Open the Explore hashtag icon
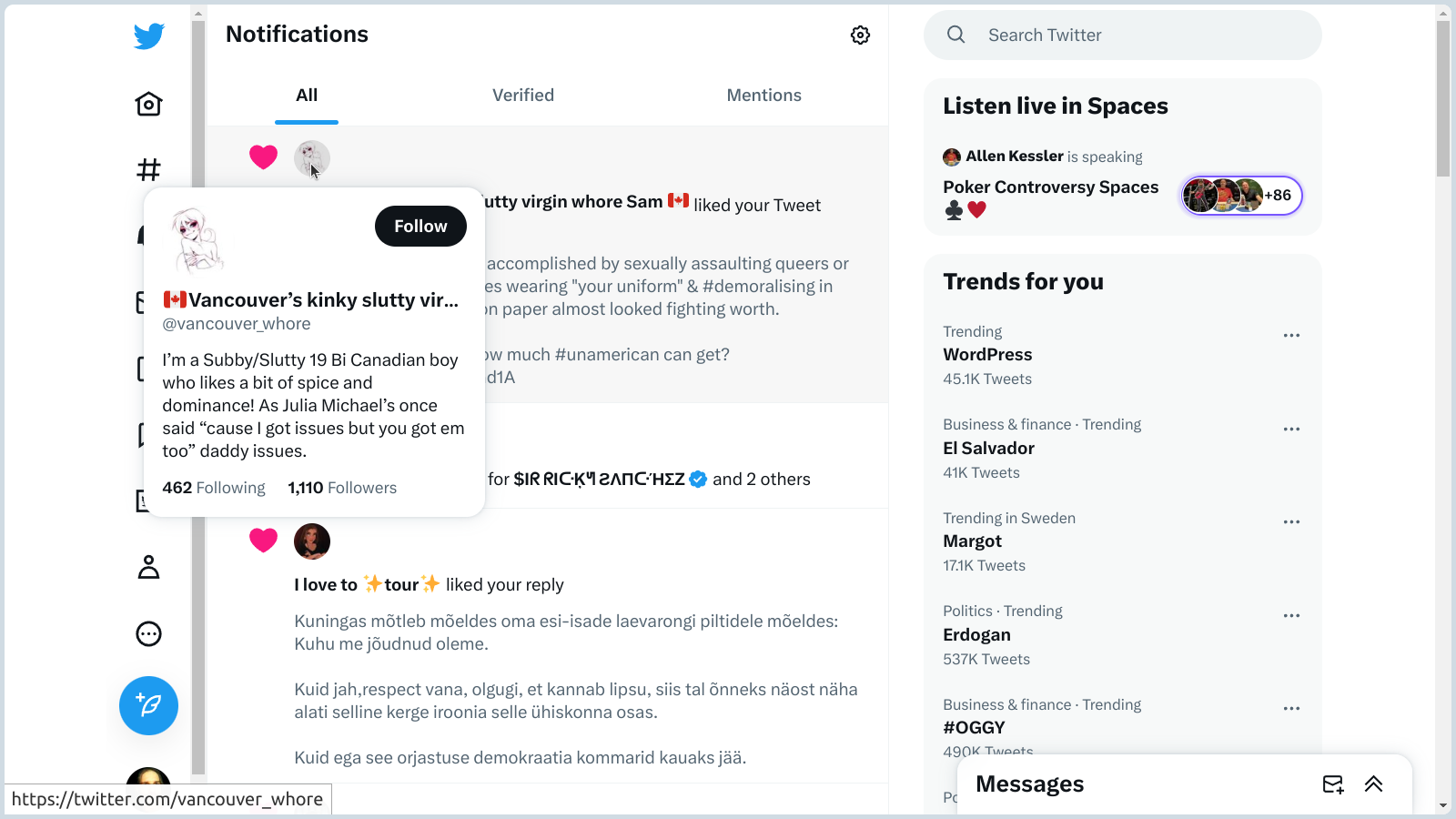The image size is (1456, 819). point(148,169)
